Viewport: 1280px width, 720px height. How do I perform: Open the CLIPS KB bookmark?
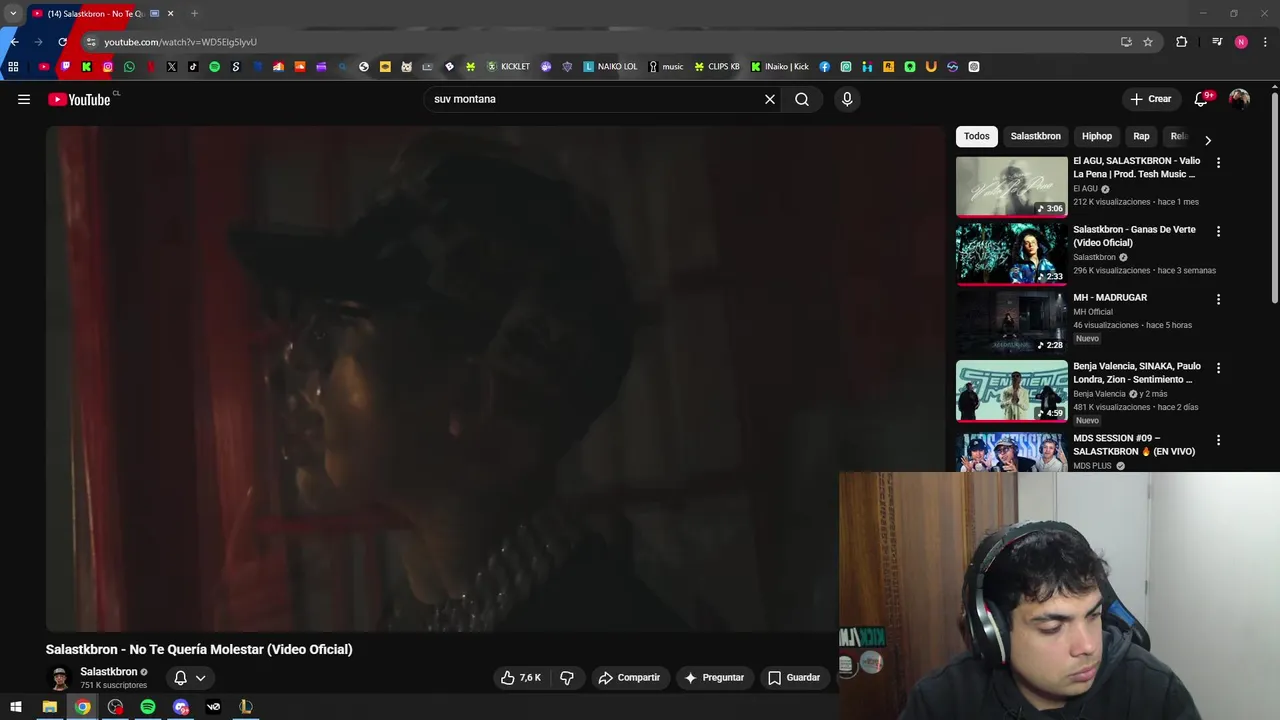(x=717, y=67)
